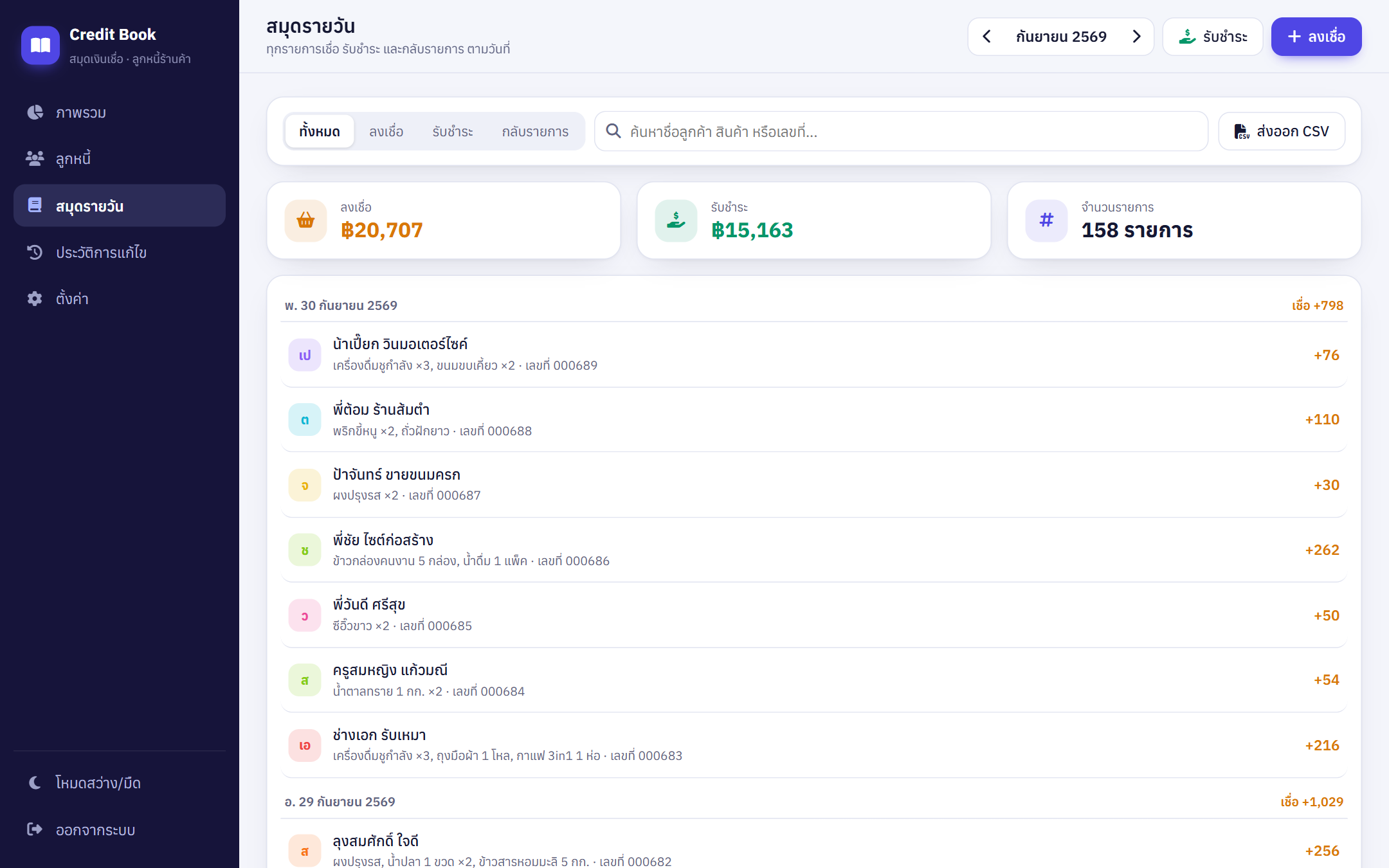Click avatar badge of ช่างเอก รับเหมา
The width and height of the screenshot is (1389, 868).
[305, 745]
